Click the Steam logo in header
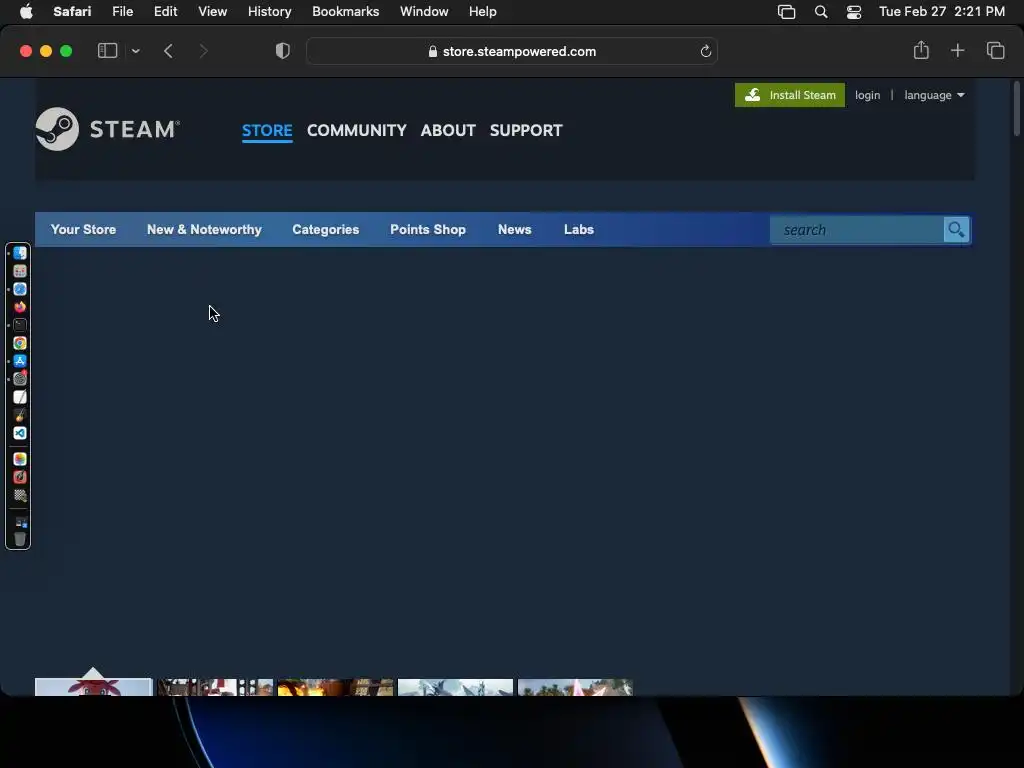Image resolution: width=1024 pixels, height=768 pixels. point(108,129)
